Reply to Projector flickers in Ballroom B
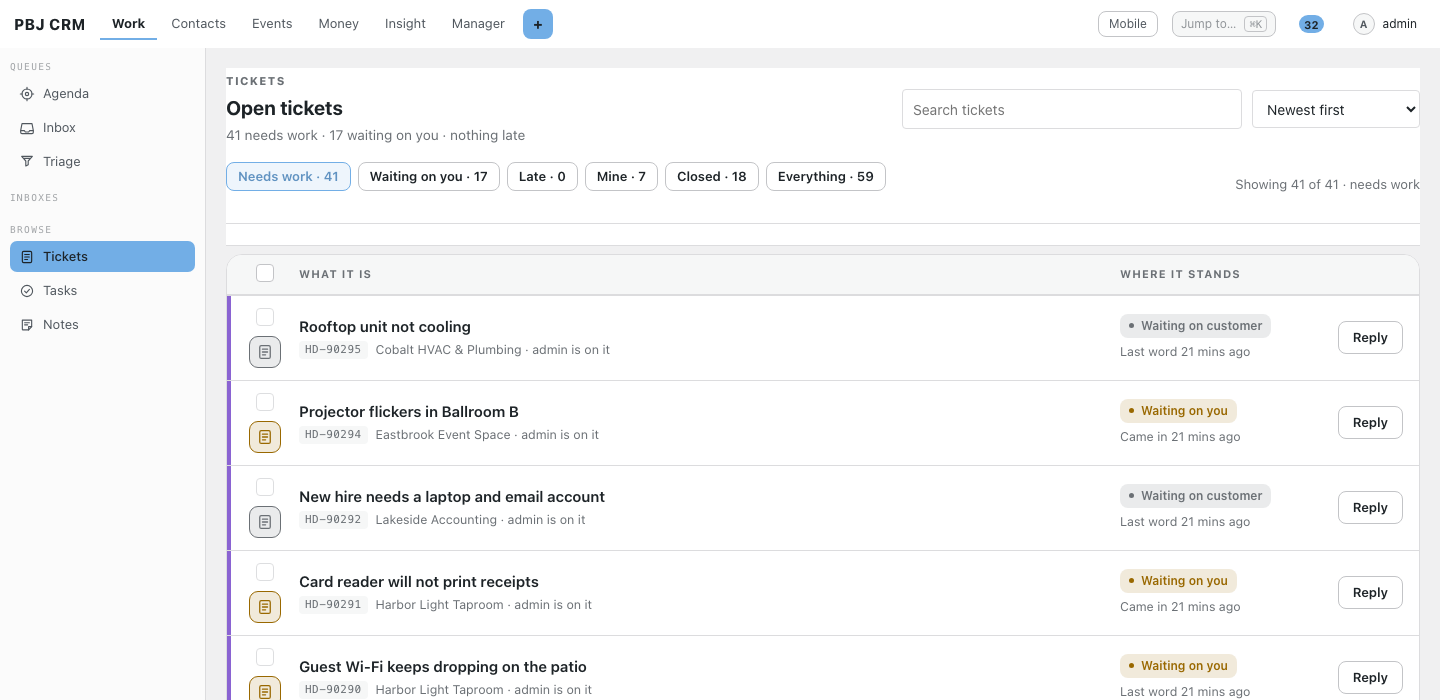 pos(1370,423)
